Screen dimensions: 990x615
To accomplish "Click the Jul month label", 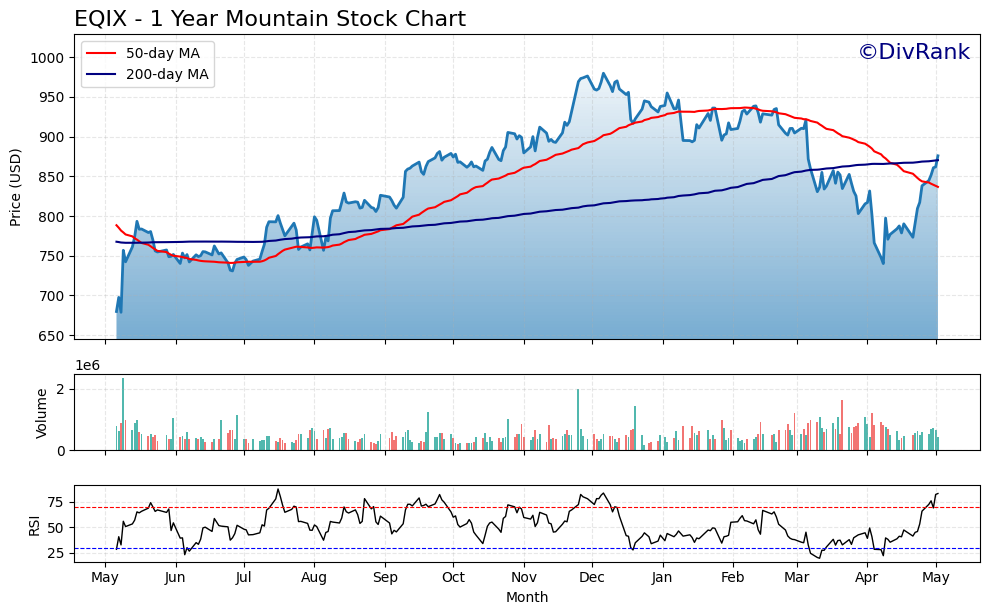I will click(244, 578).
